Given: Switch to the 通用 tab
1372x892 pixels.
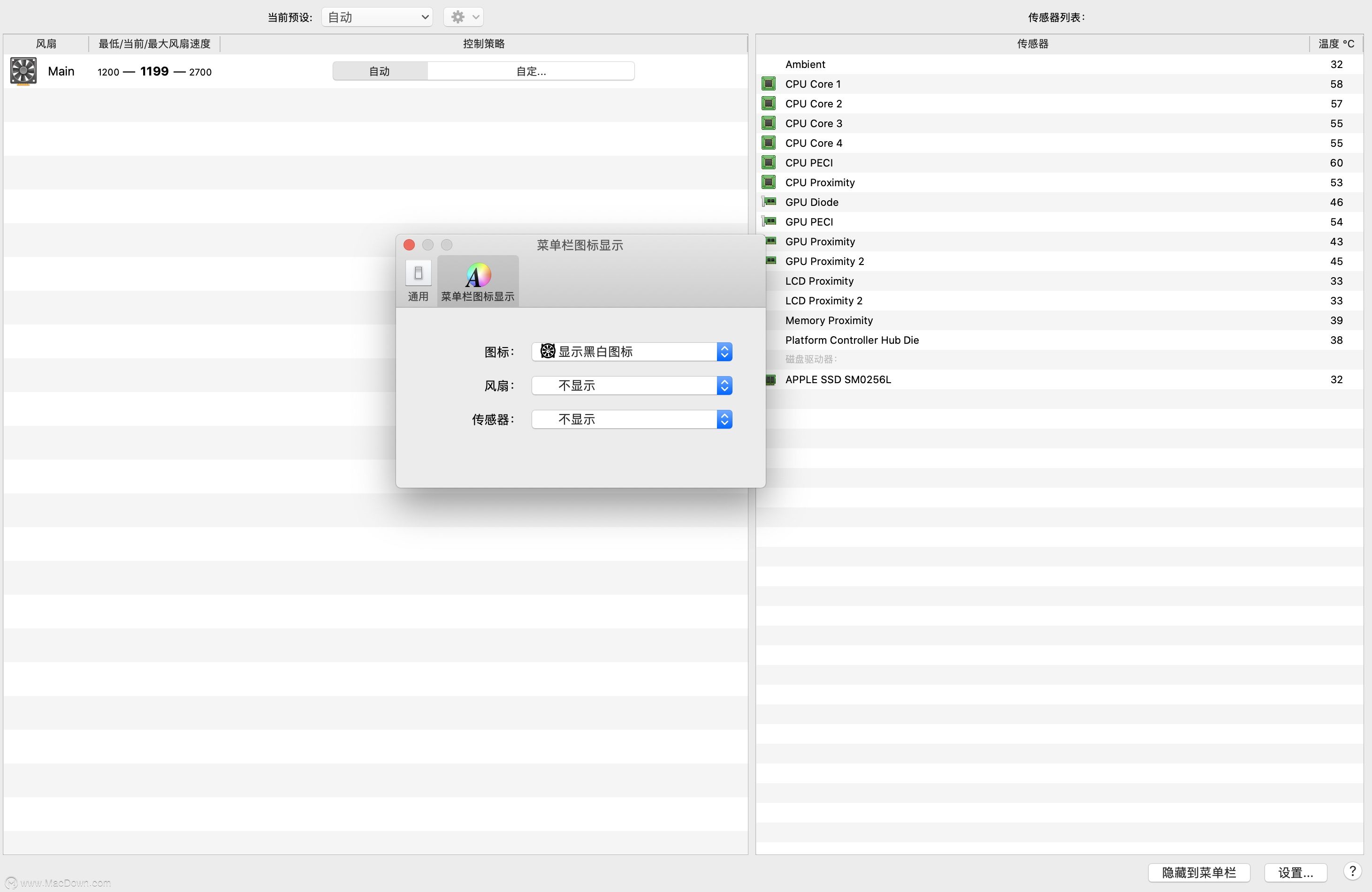Looking at the screenshot, I should coord(418,280).
